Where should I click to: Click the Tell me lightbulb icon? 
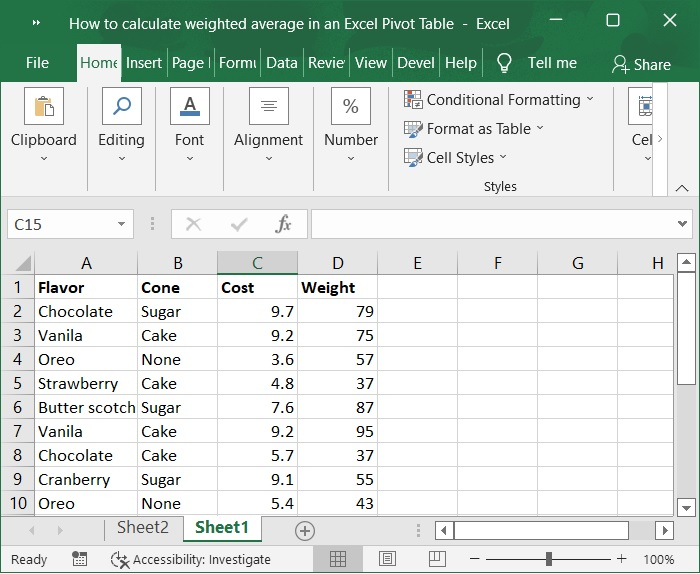click(x=504, y=63)
